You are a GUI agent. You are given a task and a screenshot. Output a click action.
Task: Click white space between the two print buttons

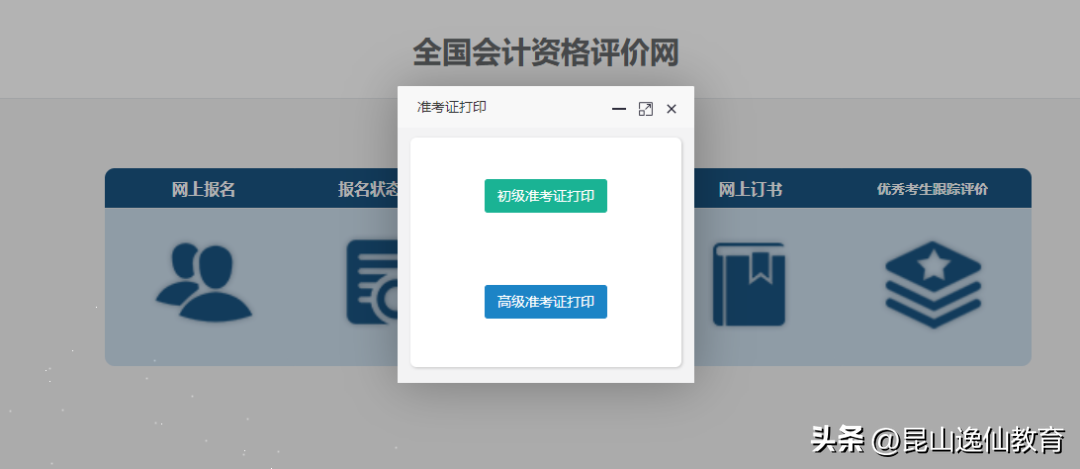[x=546, y=249]
